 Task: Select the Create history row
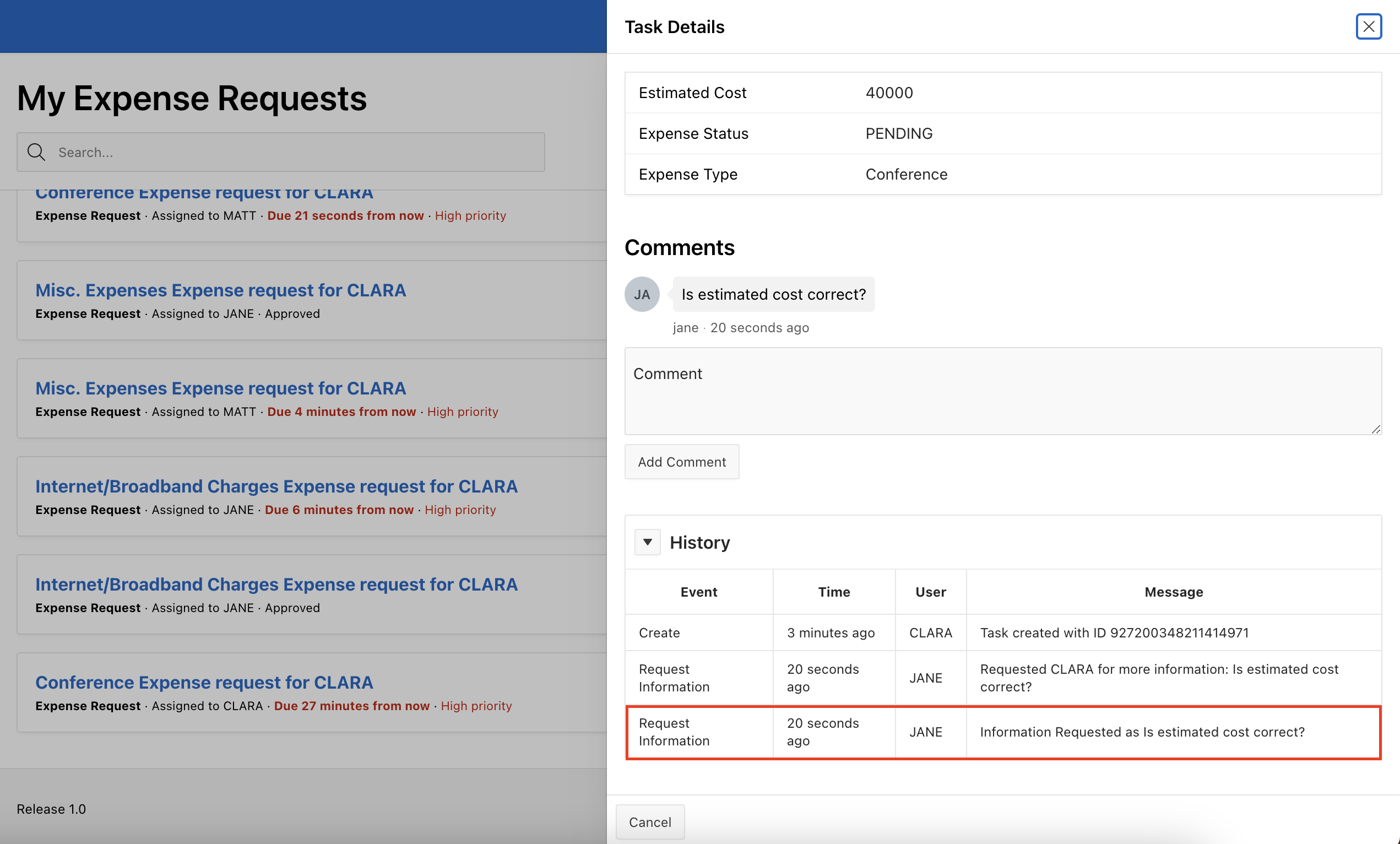tap(1002, 632)
